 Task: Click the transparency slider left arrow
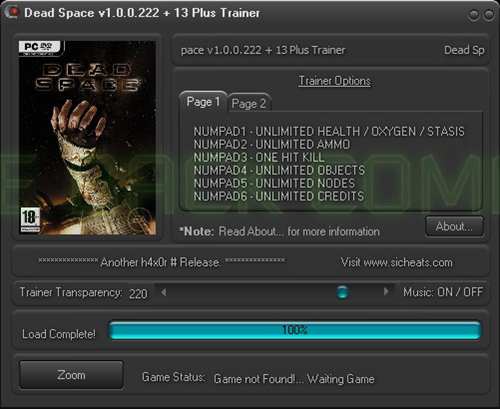click(163, 292)
